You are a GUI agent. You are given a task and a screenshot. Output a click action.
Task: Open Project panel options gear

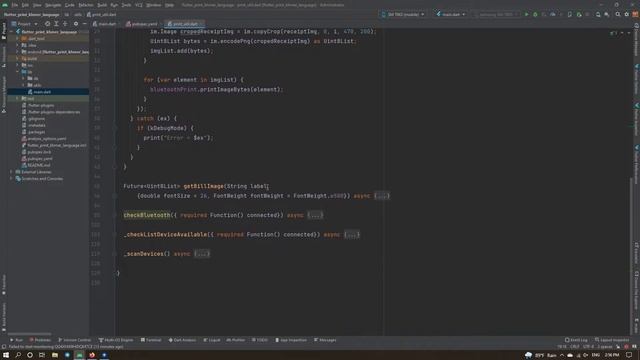coord(76,24)
